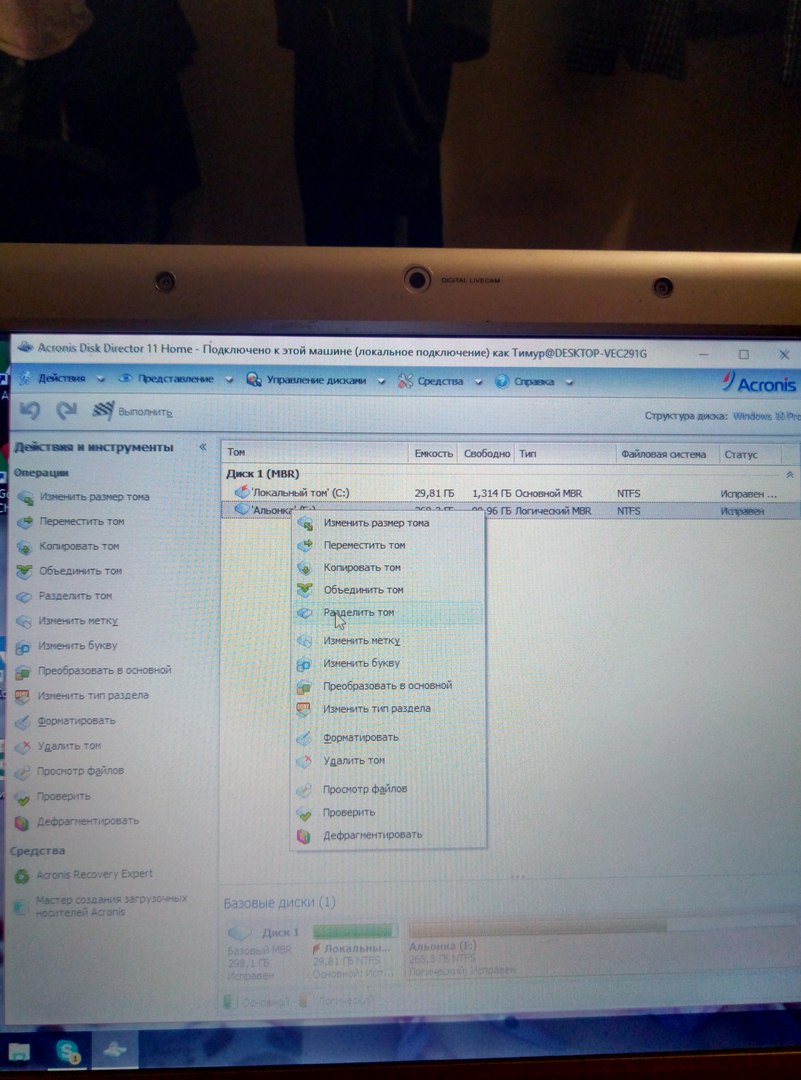Open Skype from the Windows taskbar
This screenshot has height=1080, width=801.
(x=68, y=1051)
